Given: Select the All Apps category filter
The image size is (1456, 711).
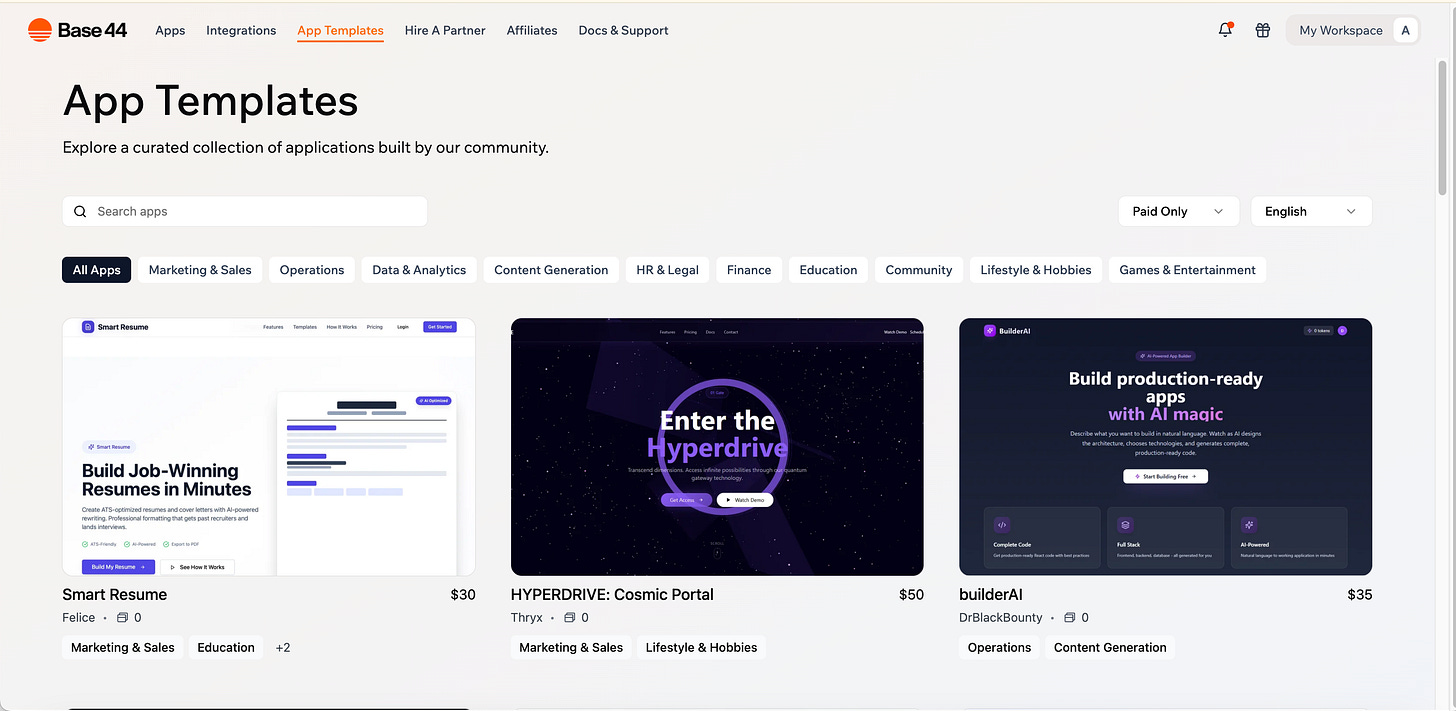Looking at the screenshot, I should [97, 270].
